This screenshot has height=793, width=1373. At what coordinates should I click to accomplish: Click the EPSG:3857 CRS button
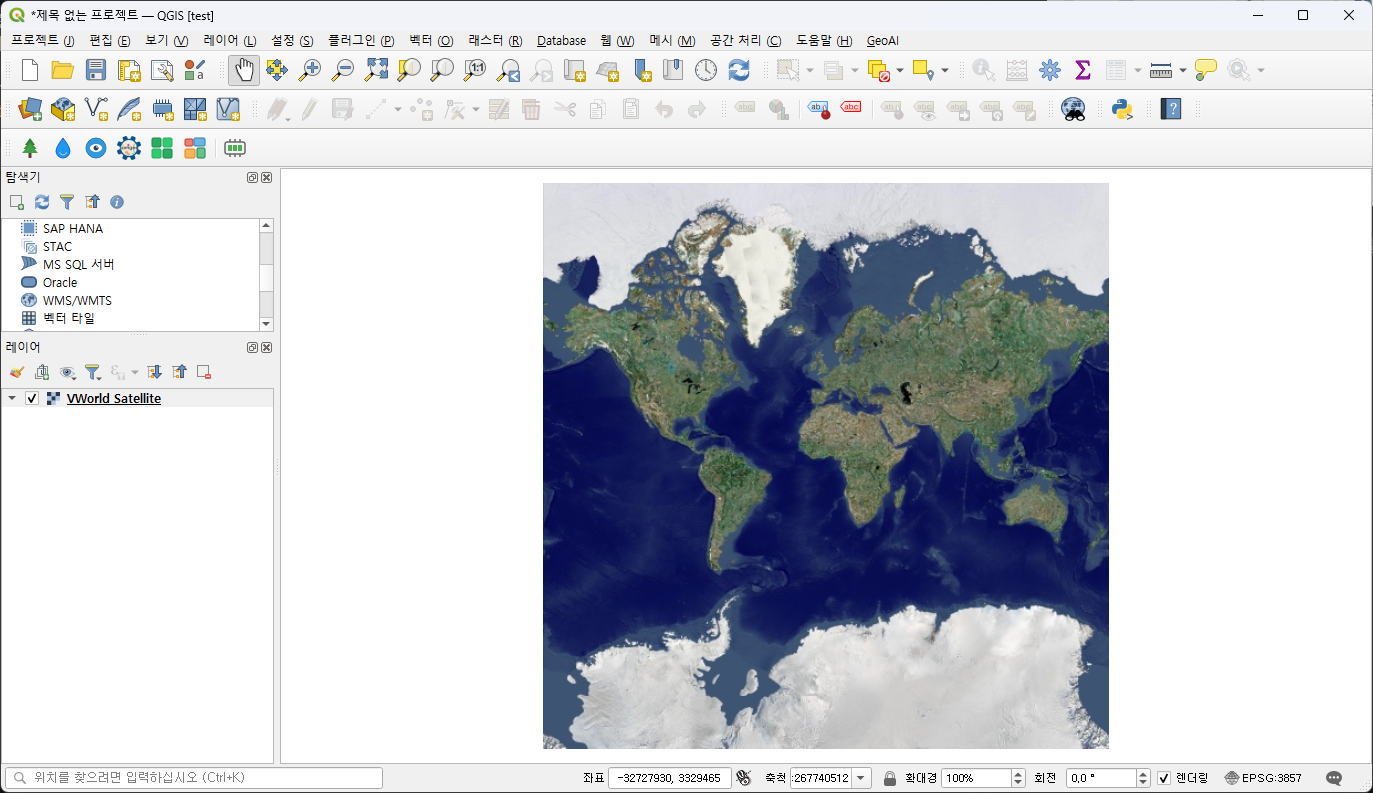pyautogui.click(x=1263, y=778)
